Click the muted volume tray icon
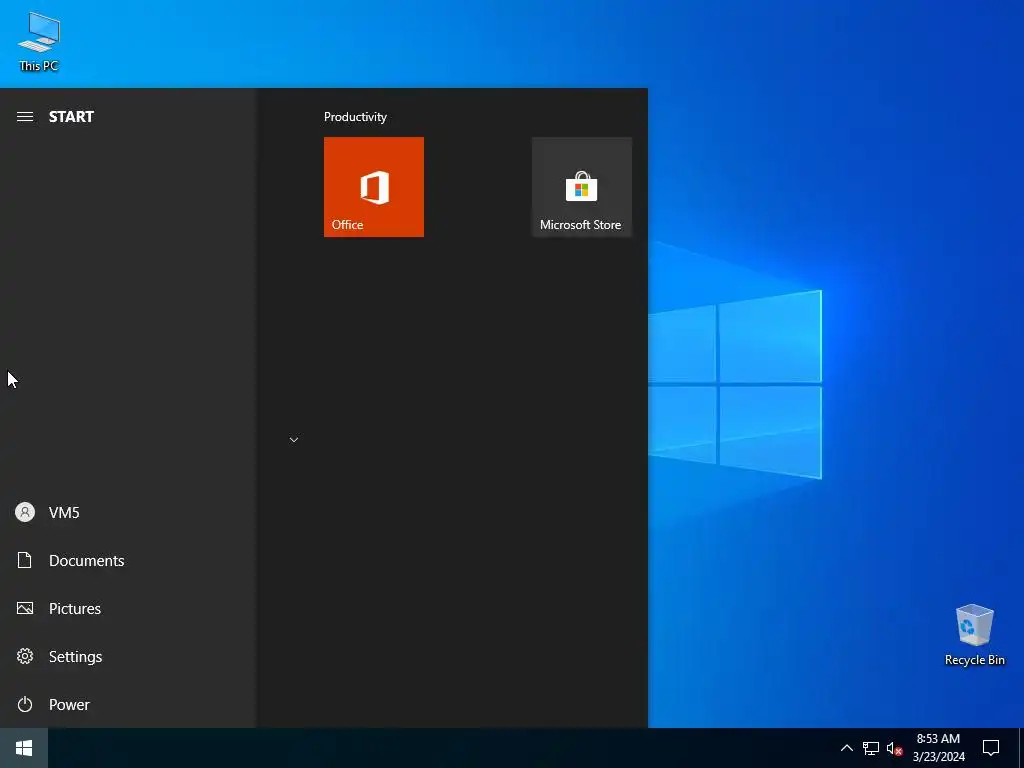This screenshot has width=1024, height=768. 894,748
